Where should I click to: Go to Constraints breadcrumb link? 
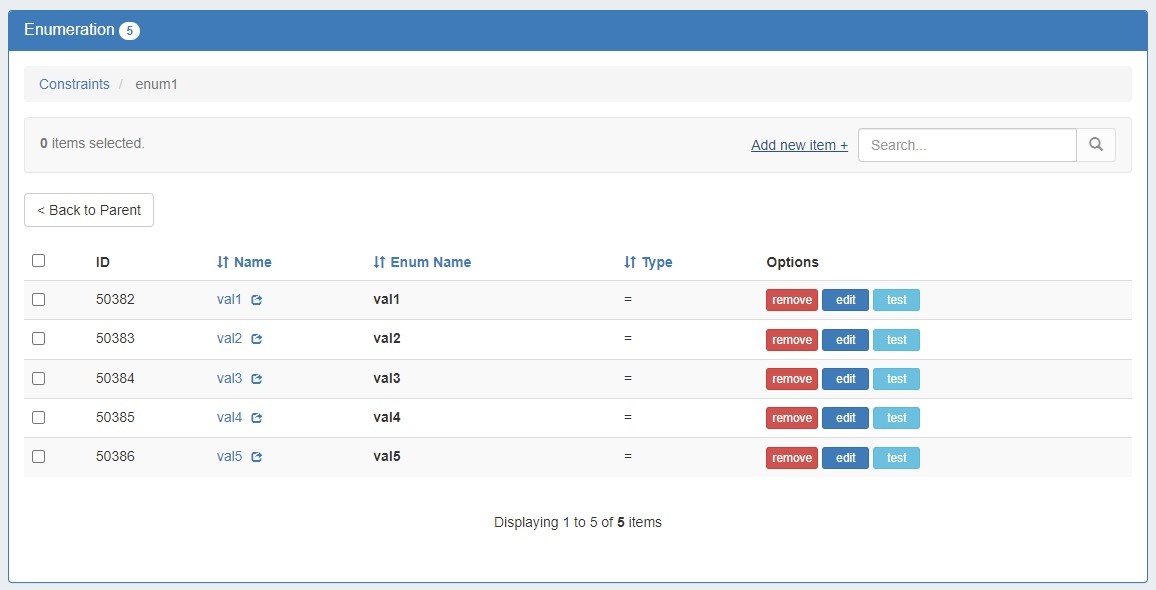(74, 84)
